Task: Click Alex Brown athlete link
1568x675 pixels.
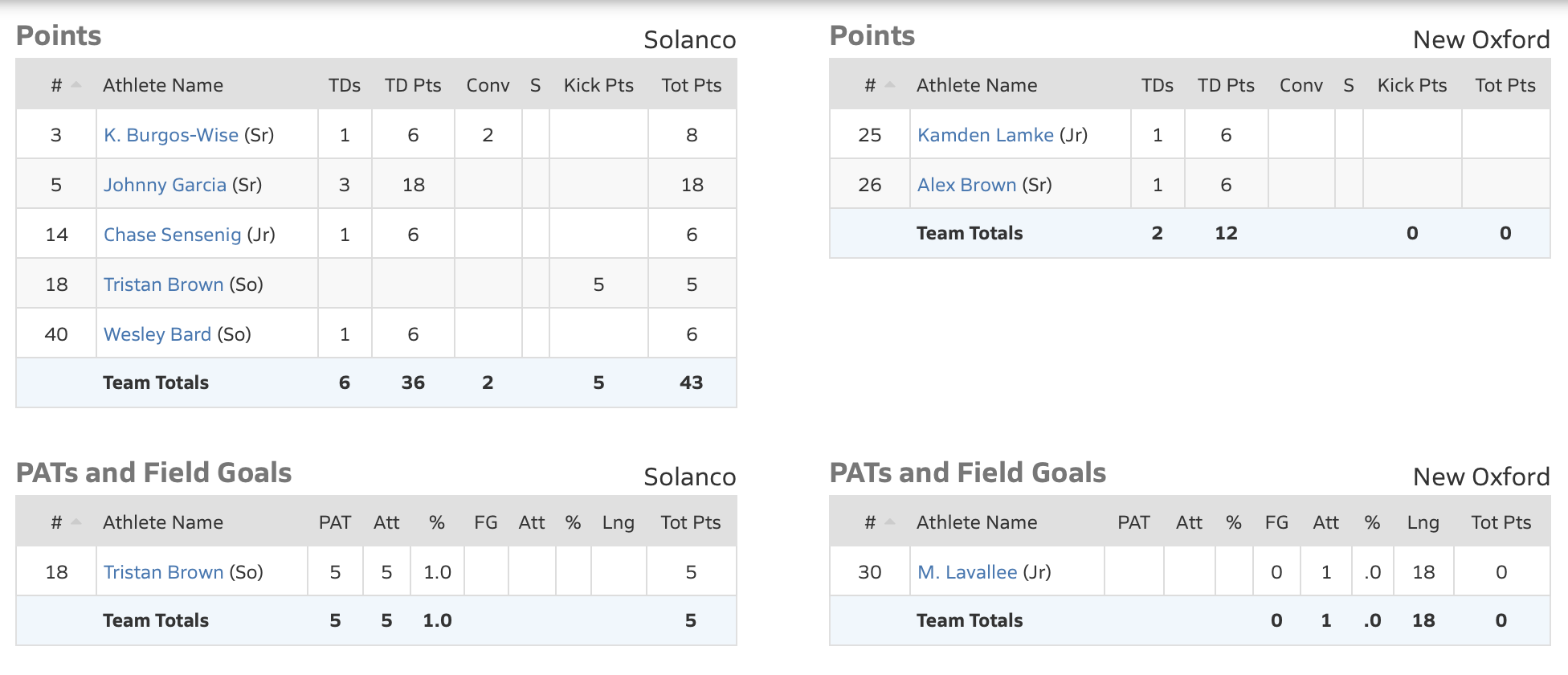Action: pyautogui.click(x=966, y=185)
